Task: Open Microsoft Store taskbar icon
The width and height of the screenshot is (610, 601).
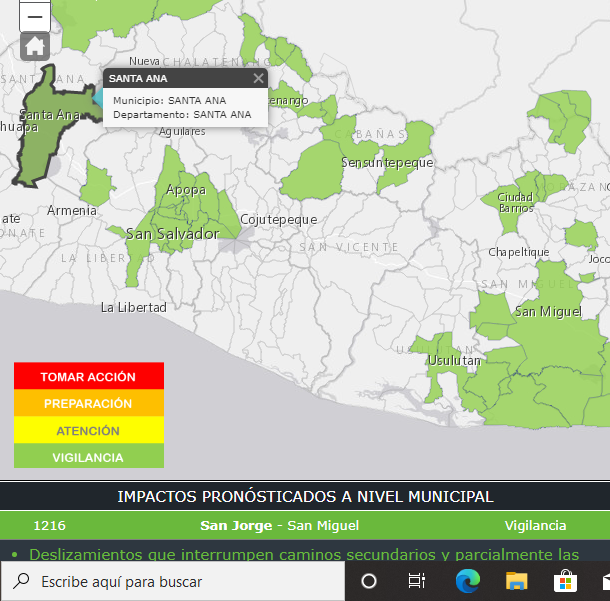Action: (565, 581)
